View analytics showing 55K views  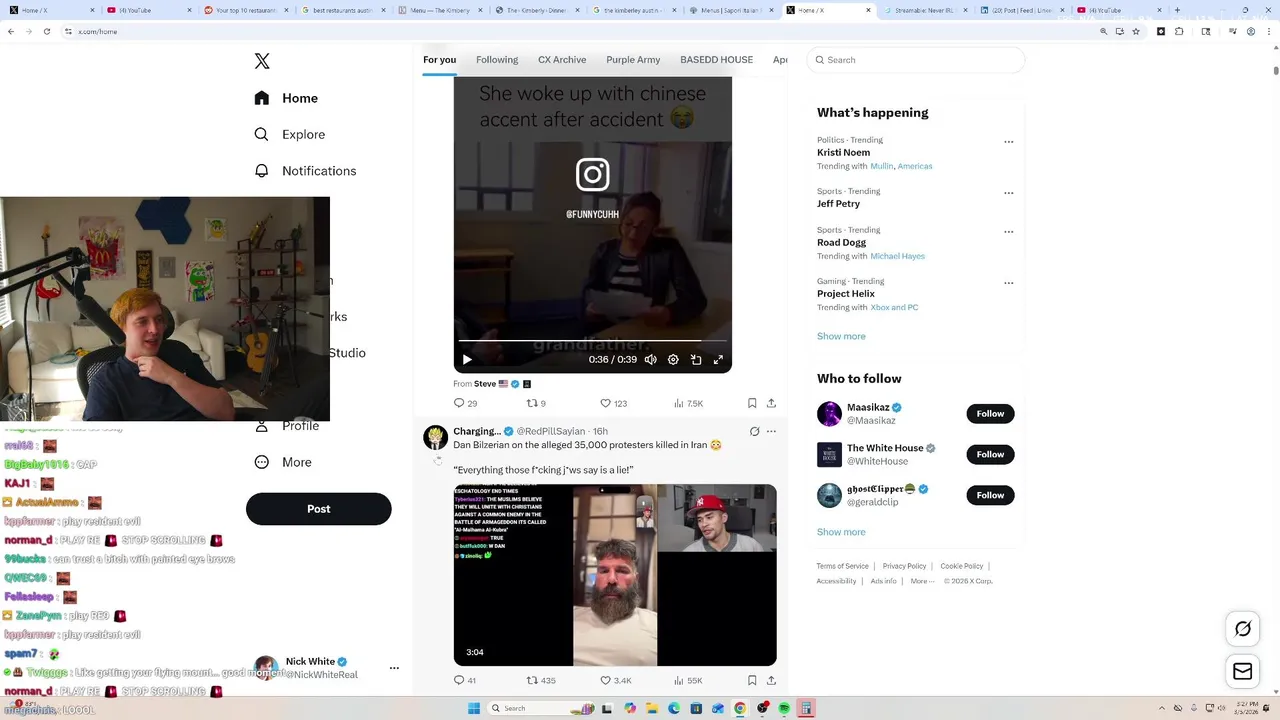(x=688, y=680)
